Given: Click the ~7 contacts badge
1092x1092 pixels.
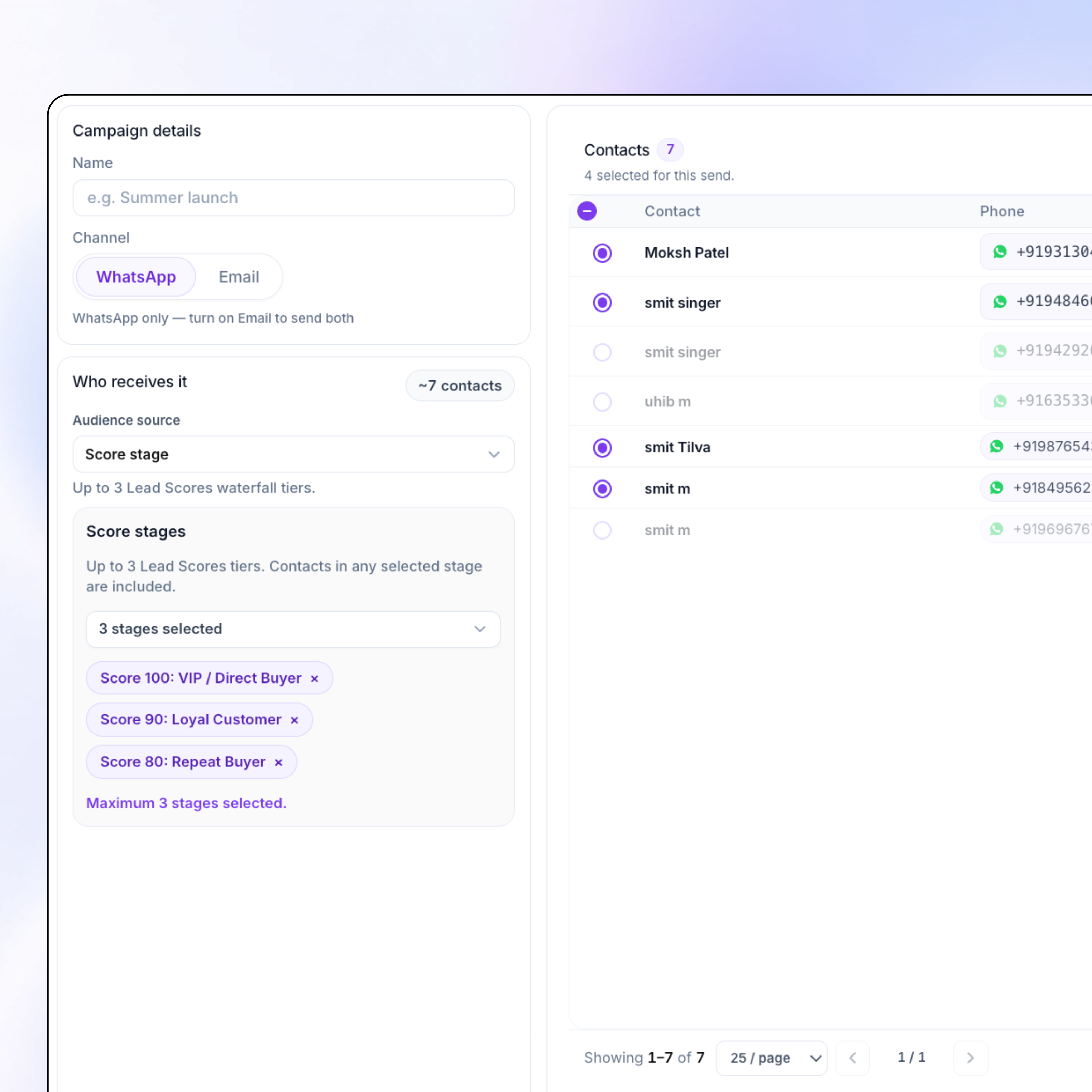Looking at the screenshot, I should (460, 386).
